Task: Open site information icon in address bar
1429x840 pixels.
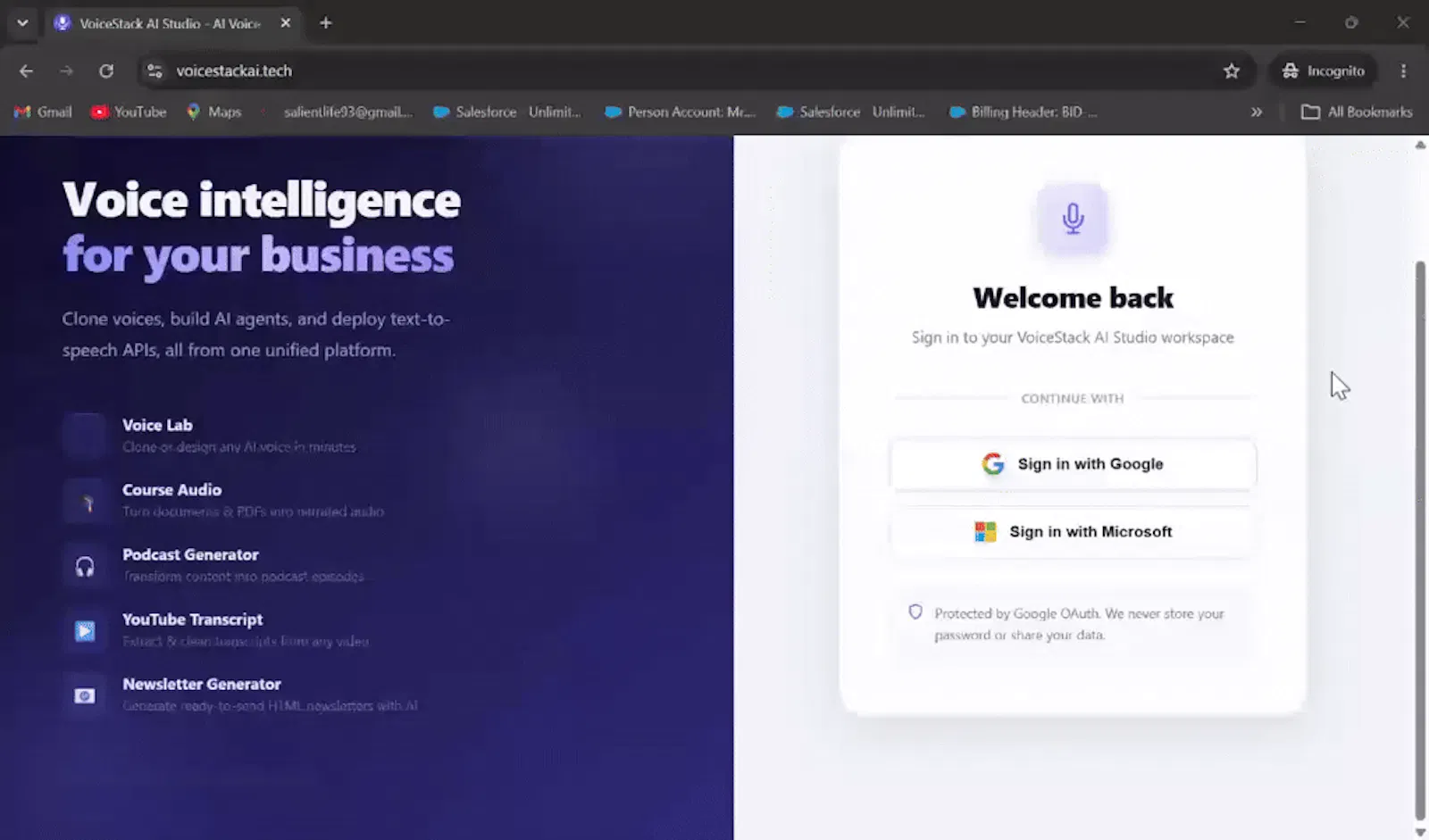Action: [x=155, y=71]
